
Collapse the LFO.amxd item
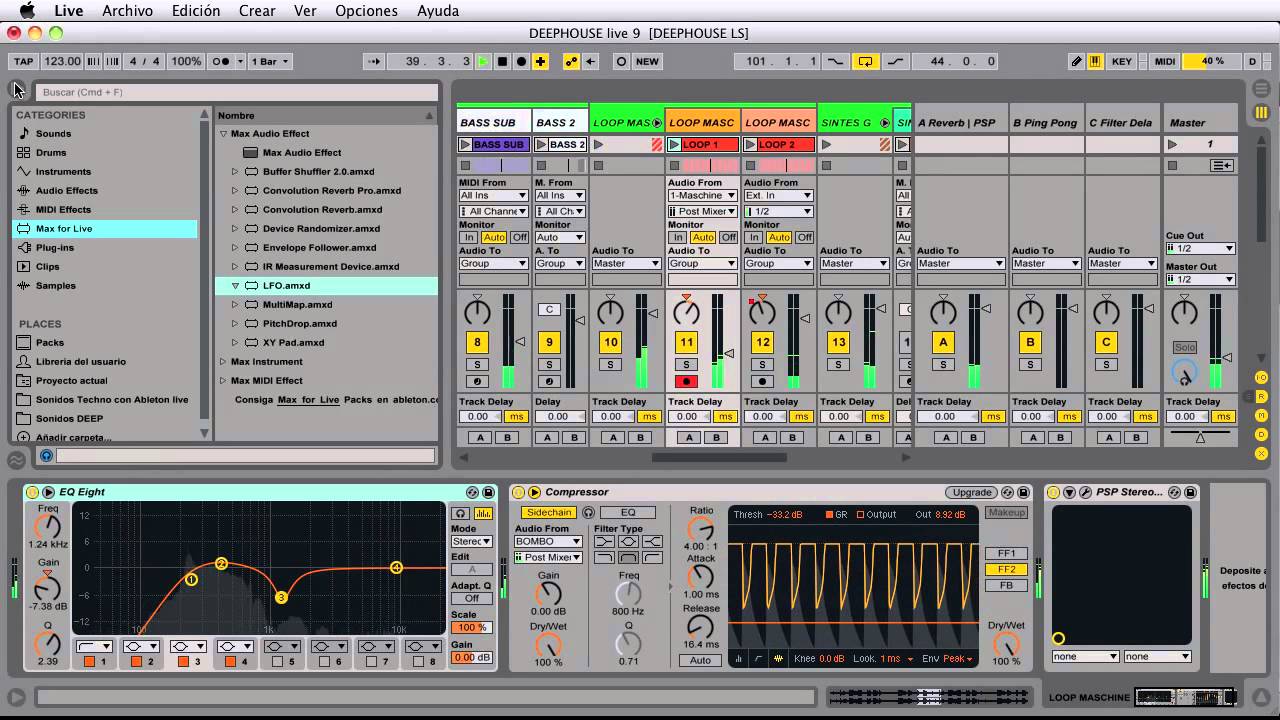pos(236,285)
